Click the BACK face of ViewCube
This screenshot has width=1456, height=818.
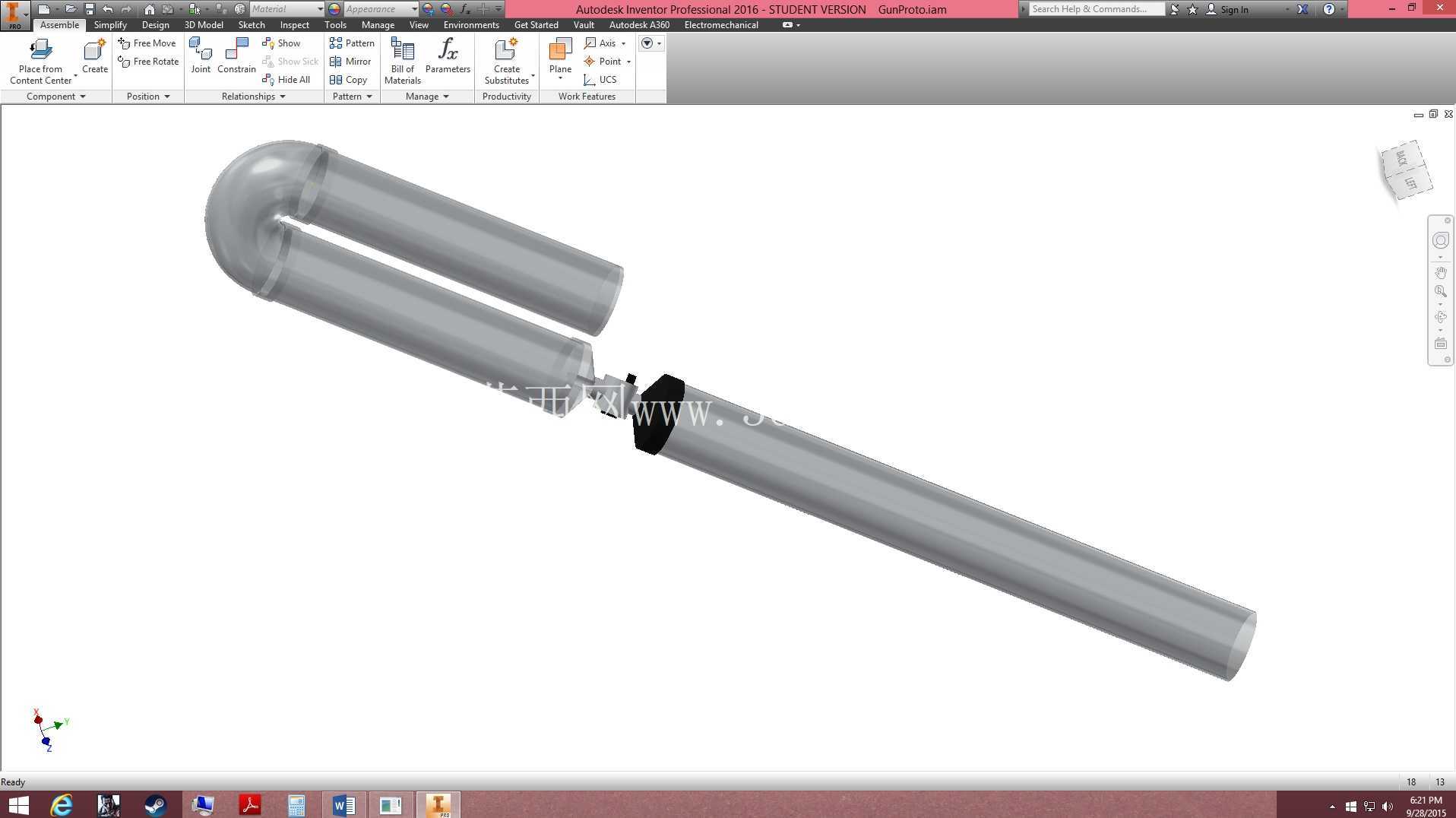pyautogui.click(x=1401, y=158)
